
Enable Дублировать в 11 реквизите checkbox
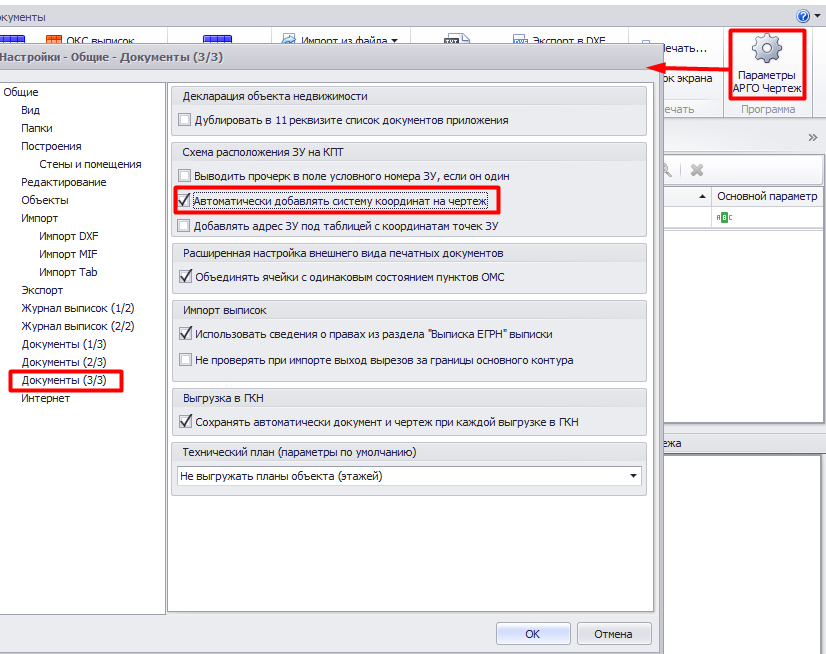[x=184, y=120]
